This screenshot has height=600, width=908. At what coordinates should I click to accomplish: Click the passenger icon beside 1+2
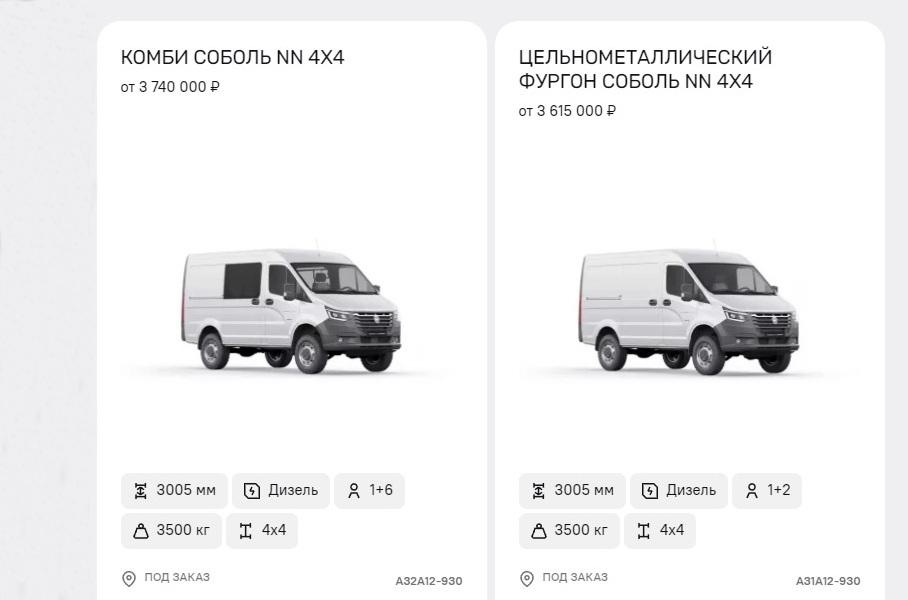pos(751,490)
